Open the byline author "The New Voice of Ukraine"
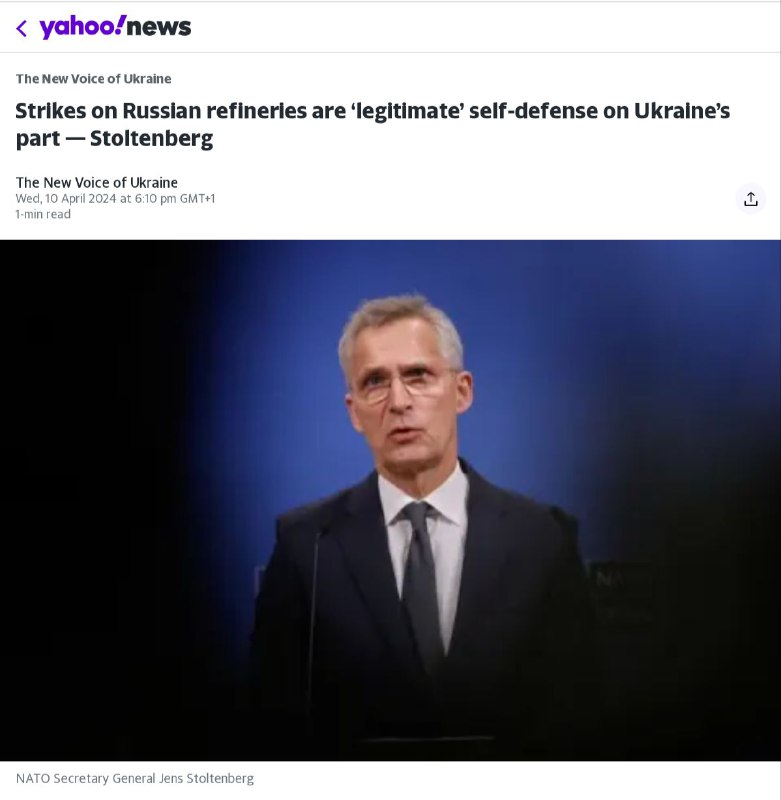Image resolution: width=781 pixels, height=800 pixels. [97, 182]
